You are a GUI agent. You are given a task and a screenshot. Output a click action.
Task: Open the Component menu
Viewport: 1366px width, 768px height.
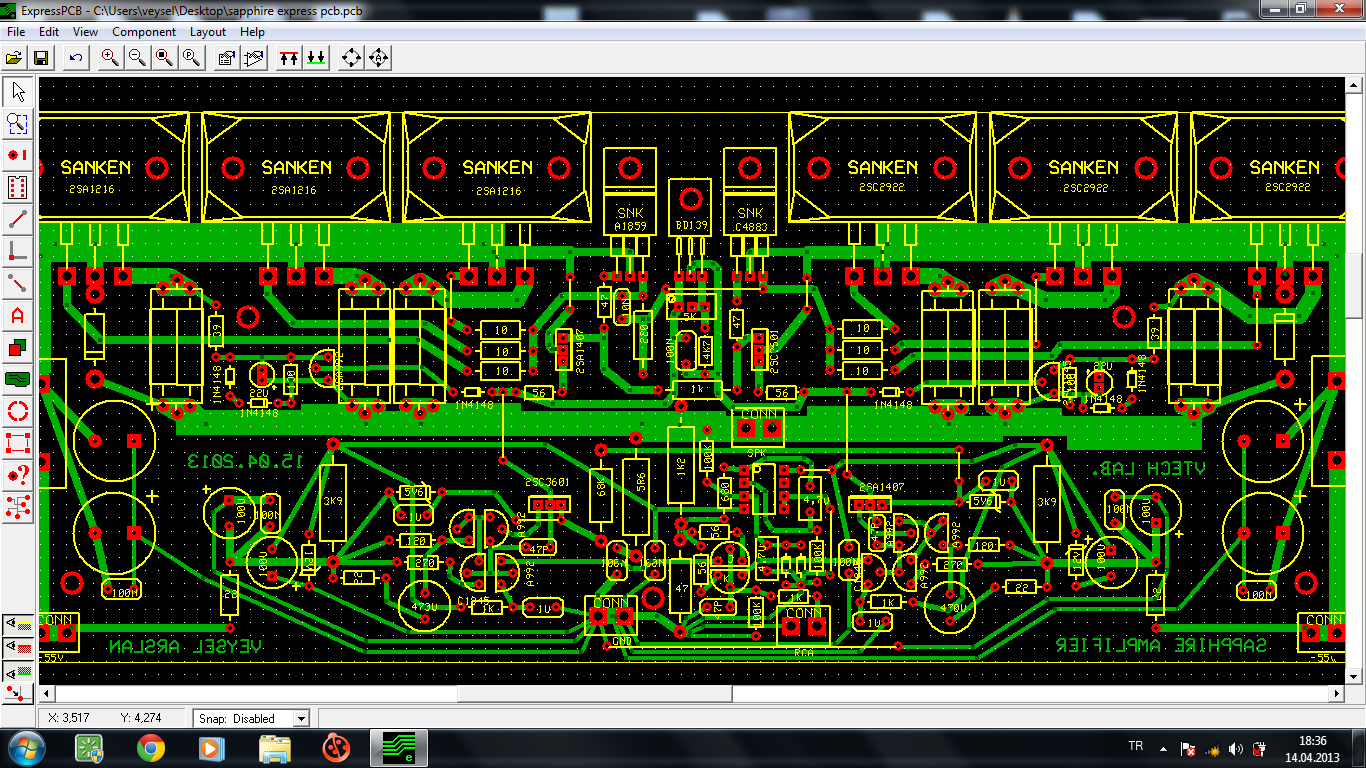143,32
